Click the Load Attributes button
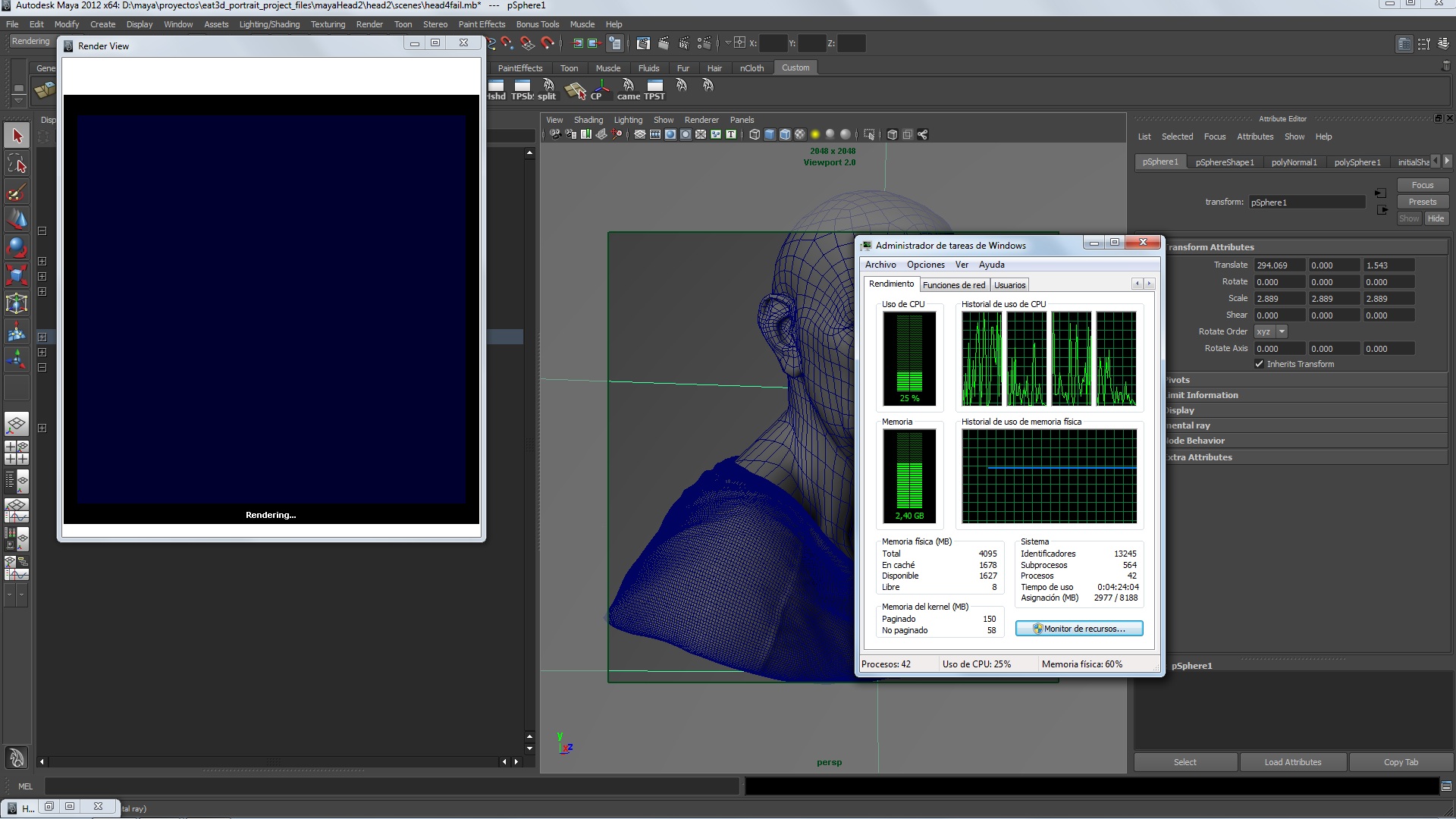Viewport: 1456px width, 819px height. click(x=1292, y=762)
